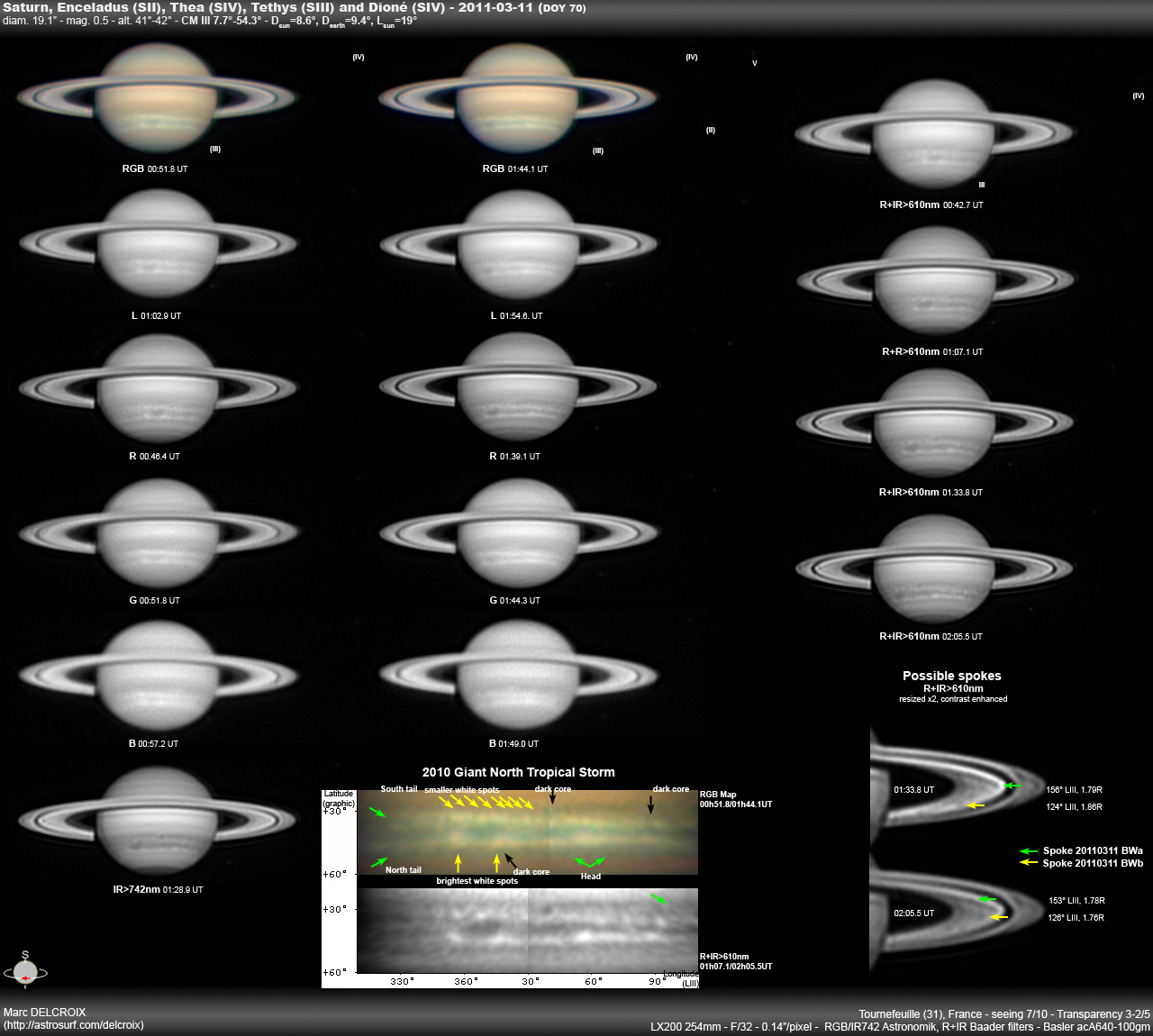1153x1036 pixels.
Task: Click the '60°' longitude tick label
Action: (x=594, y=982)
